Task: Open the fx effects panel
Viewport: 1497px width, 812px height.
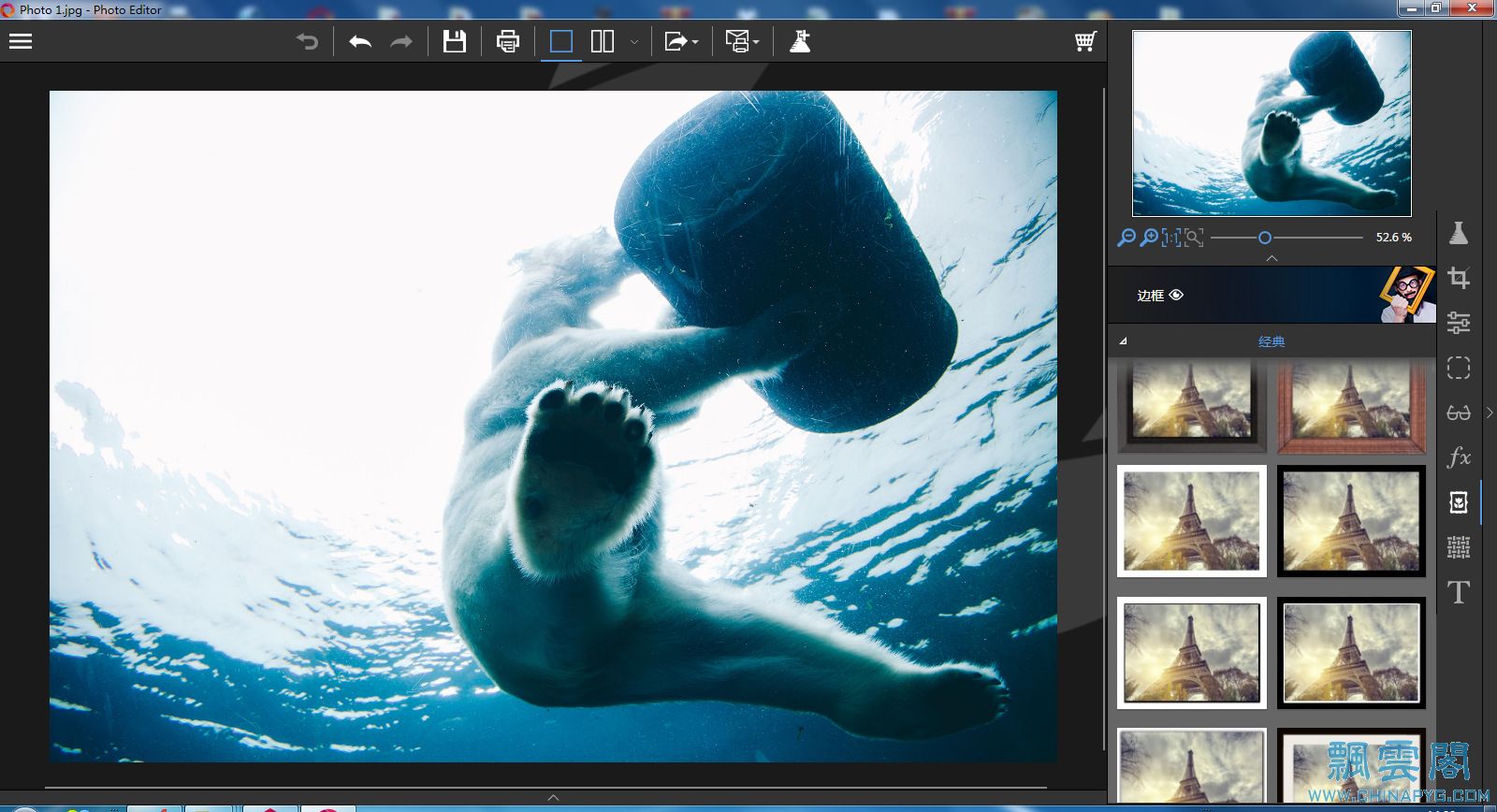Action: click(x=1459, y=457)
